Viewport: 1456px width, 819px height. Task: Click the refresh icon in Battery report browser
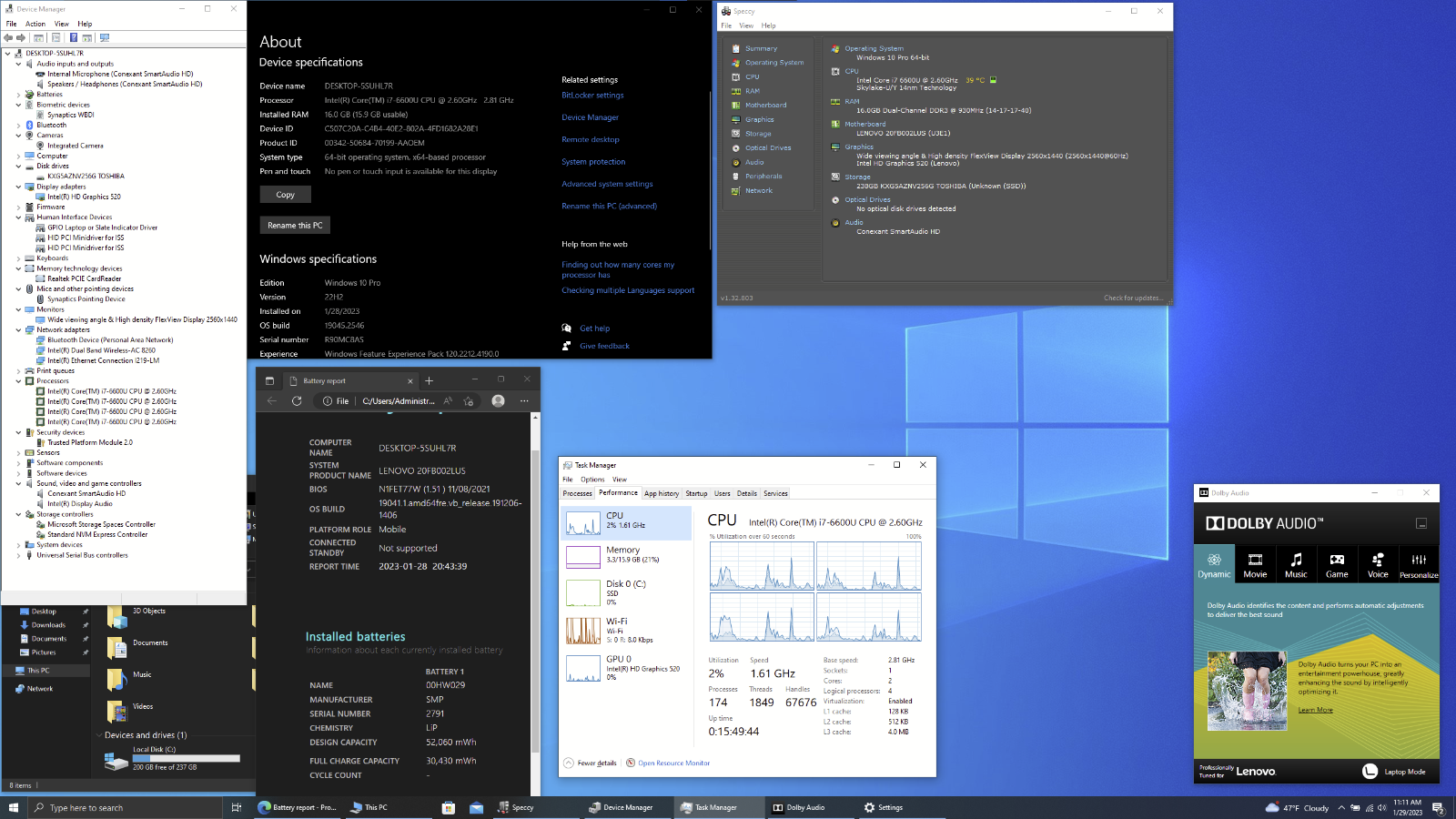tap(297, 400)
